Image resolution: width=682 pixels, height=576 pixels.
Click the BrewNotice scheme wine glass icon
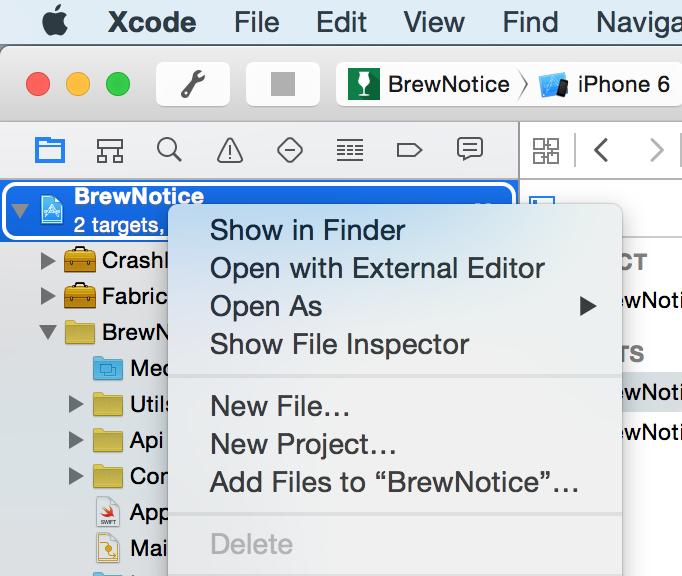(364, 84)
